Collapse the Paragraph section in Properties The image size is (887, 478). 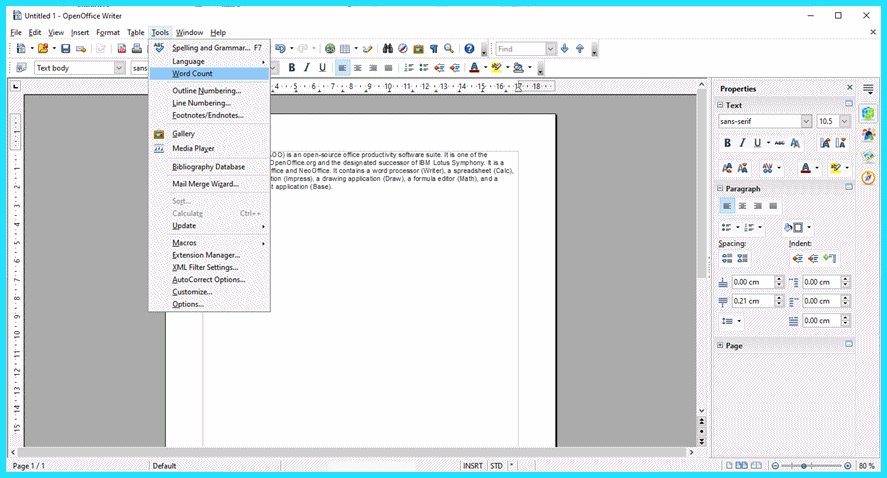pos(720,188)
